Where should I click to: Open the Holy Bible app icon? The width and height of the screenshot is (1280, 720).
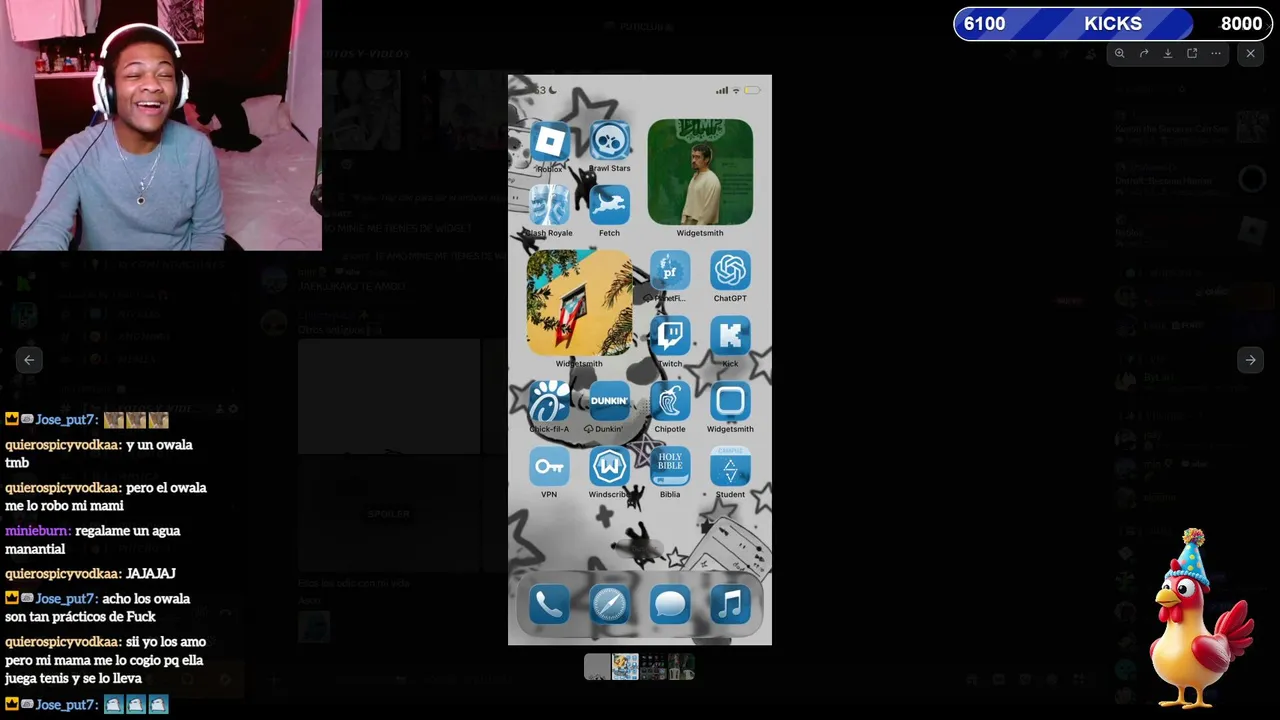(670, 467)
